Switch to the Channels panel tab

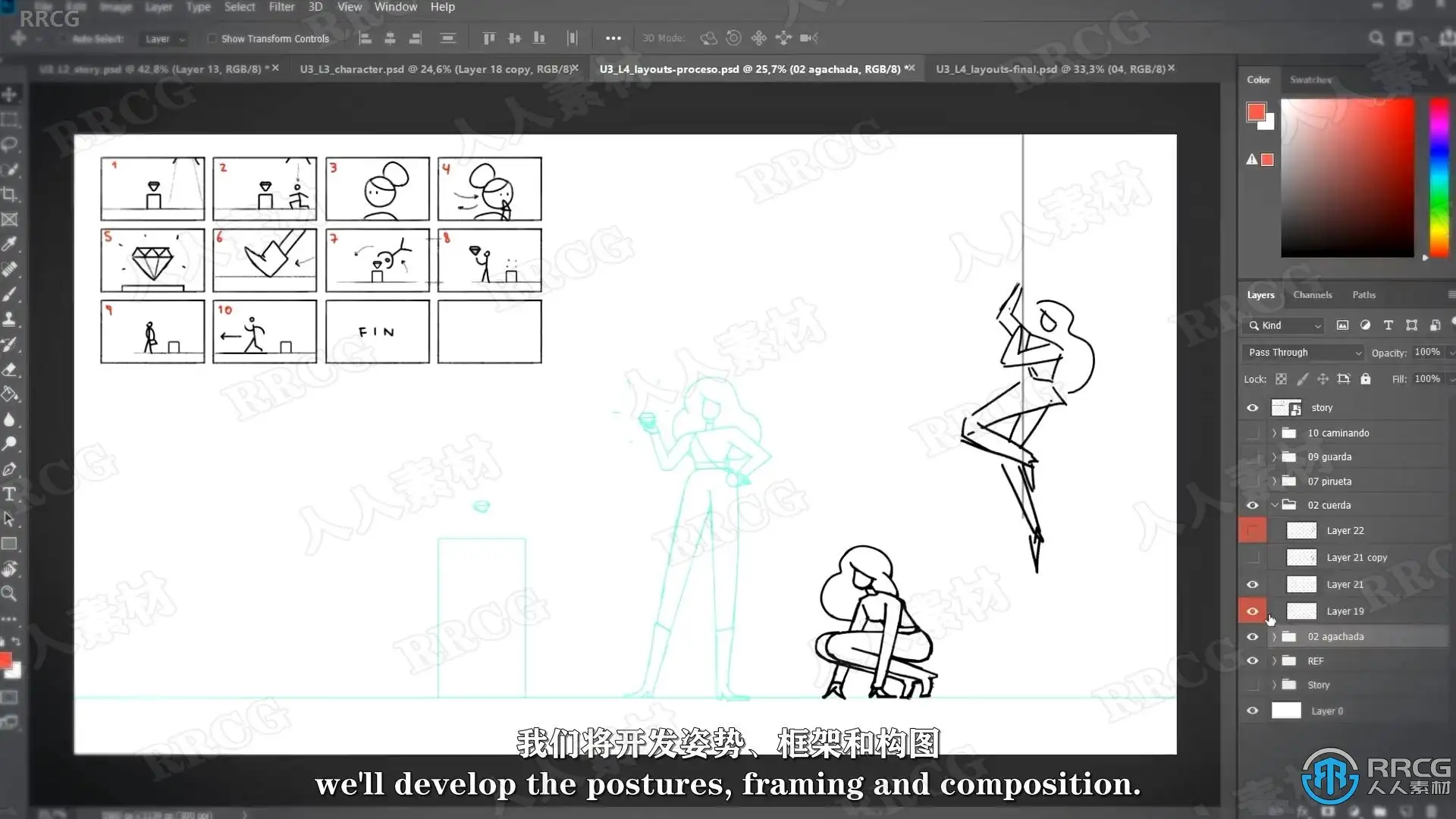click(x=1312, y=295)
